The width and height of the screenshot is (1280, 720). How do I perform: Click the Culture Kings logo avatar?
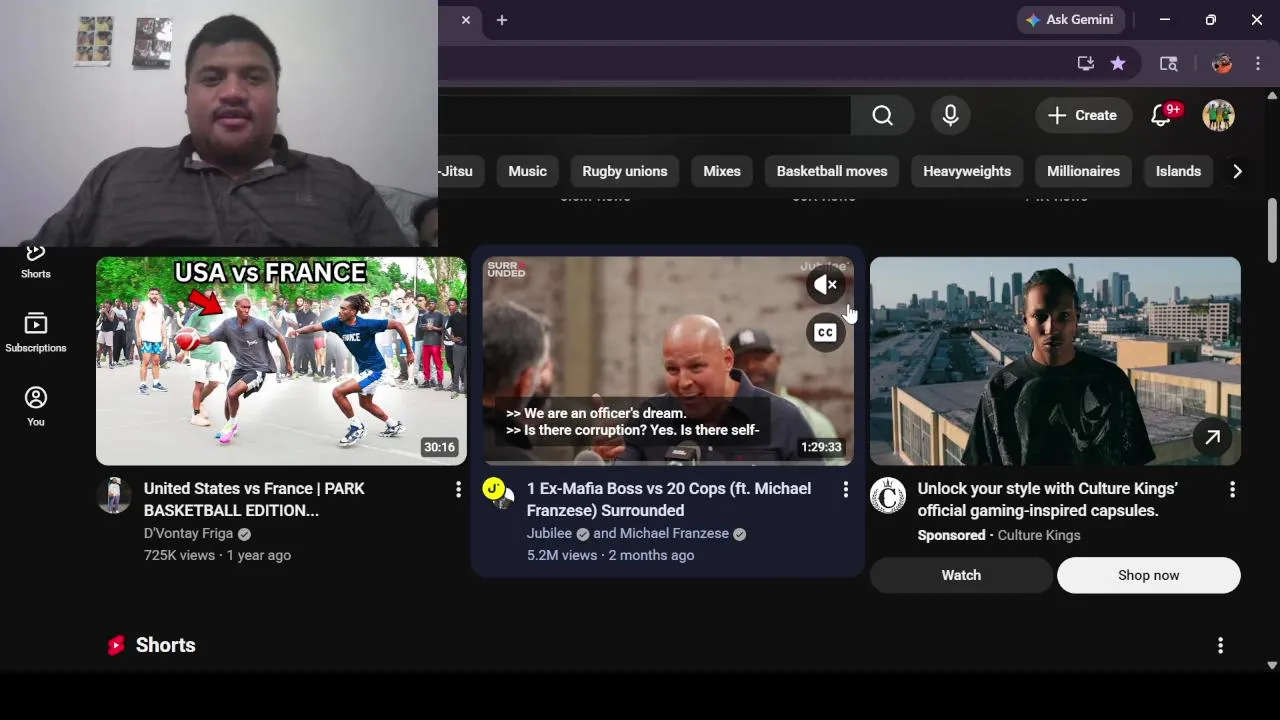(x=888, y=496)
